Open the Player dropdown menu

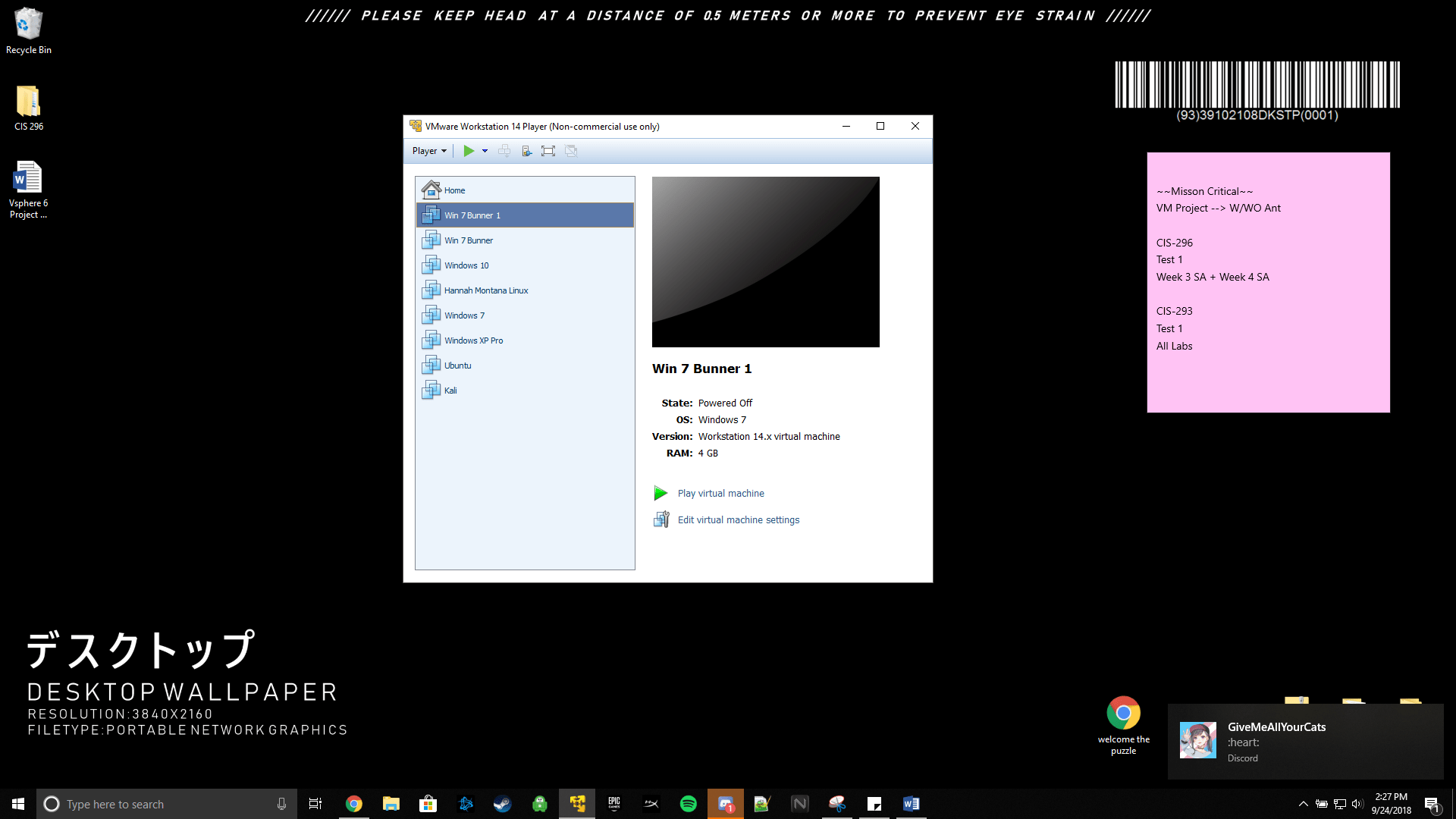(428, 151)
